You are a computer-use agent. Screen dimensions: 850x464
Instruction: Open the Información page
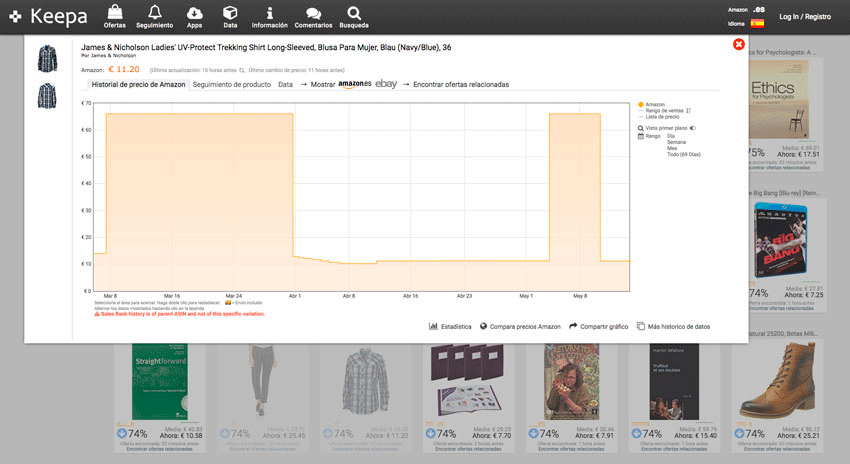[x=269, y=17]
